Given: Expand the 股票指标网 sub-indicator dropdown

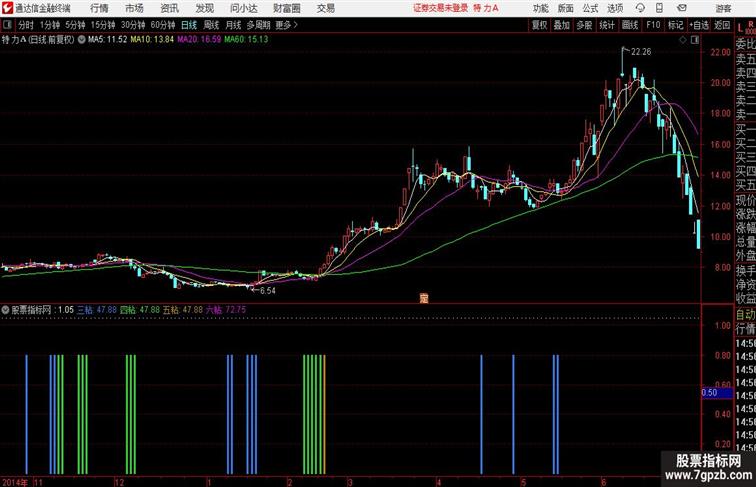Looking at the screenshot, I should [x=5, y=310].
